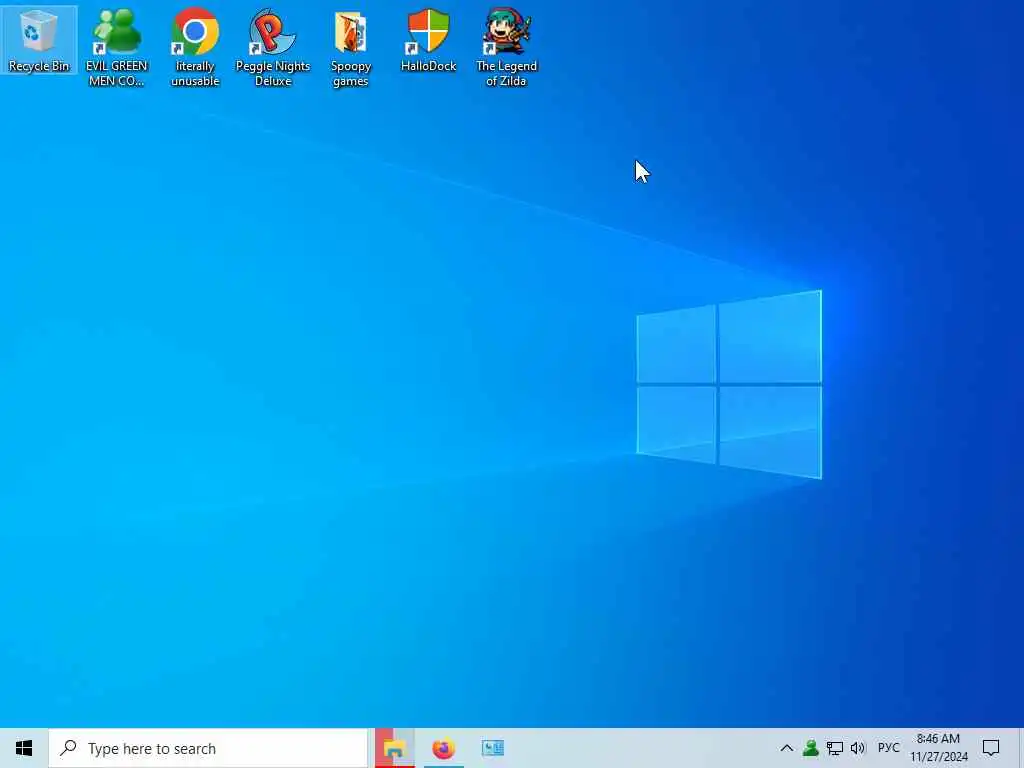This screenshot has width=1024, height=768.
Task: Select the HalloDock shield shortcut
Action: 428,40
